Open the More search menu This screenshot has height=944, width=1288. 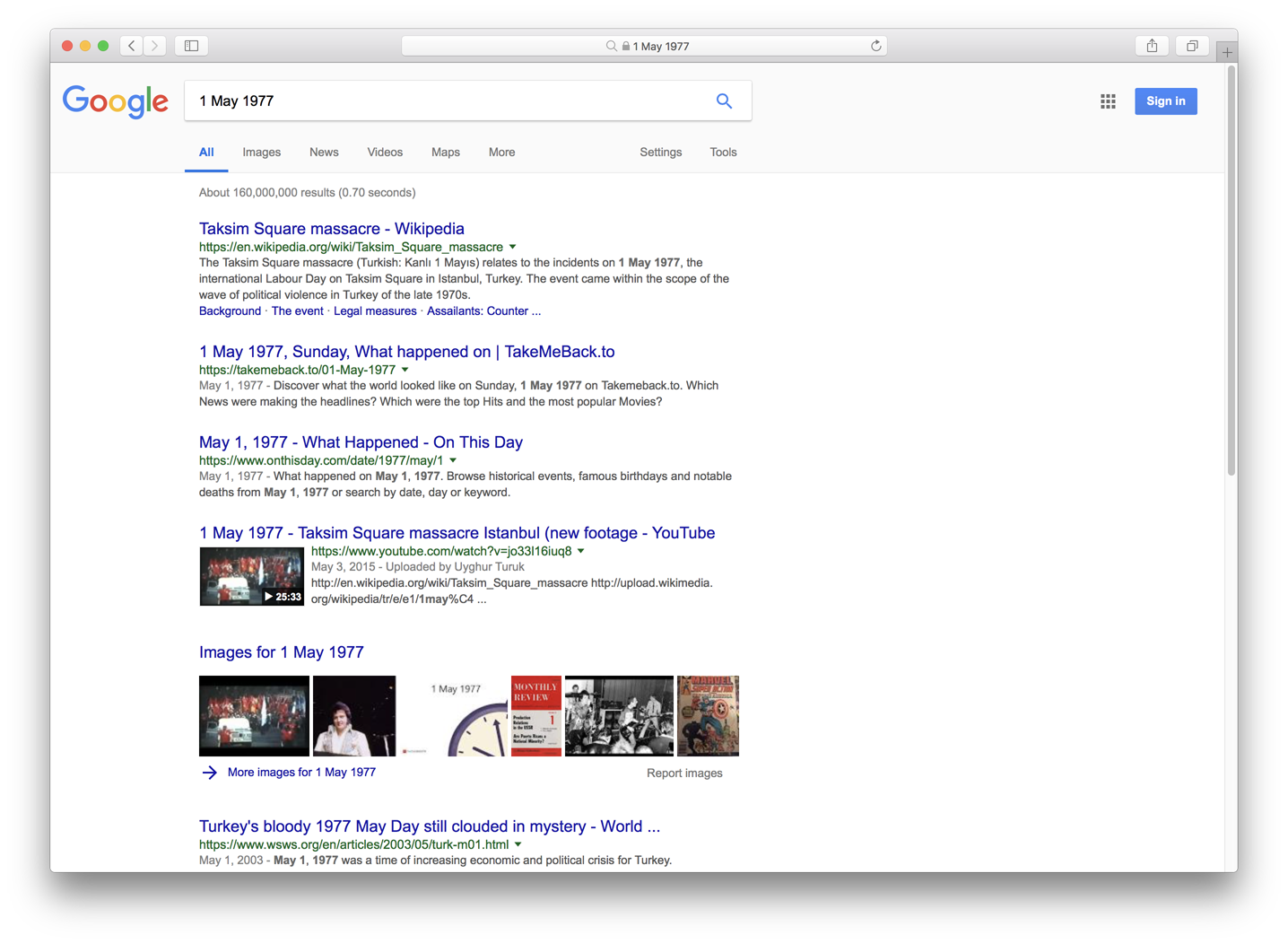[x=501, y=153]
